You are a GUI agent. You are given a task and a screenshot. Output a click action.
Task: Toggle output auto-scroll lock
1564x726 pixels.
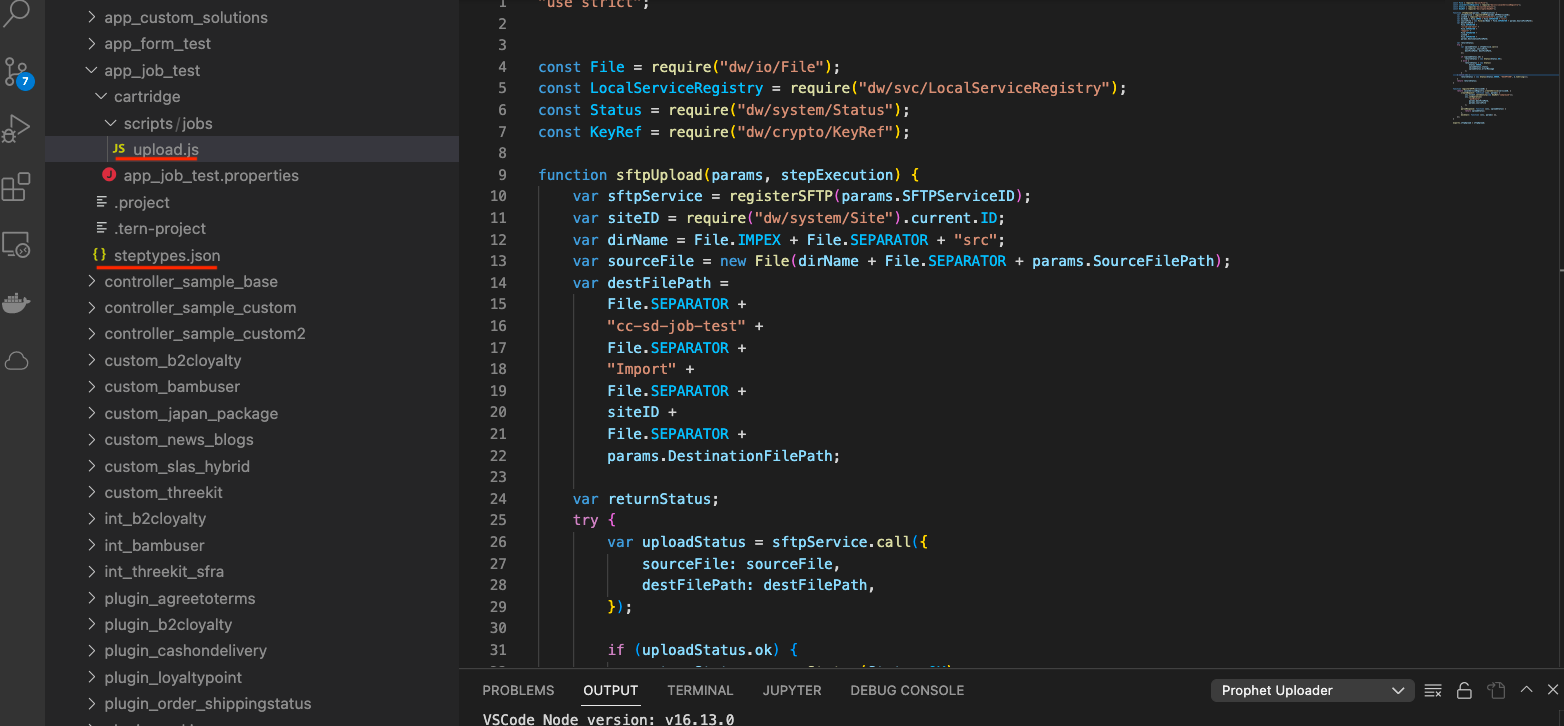(x=1464, y=690)
